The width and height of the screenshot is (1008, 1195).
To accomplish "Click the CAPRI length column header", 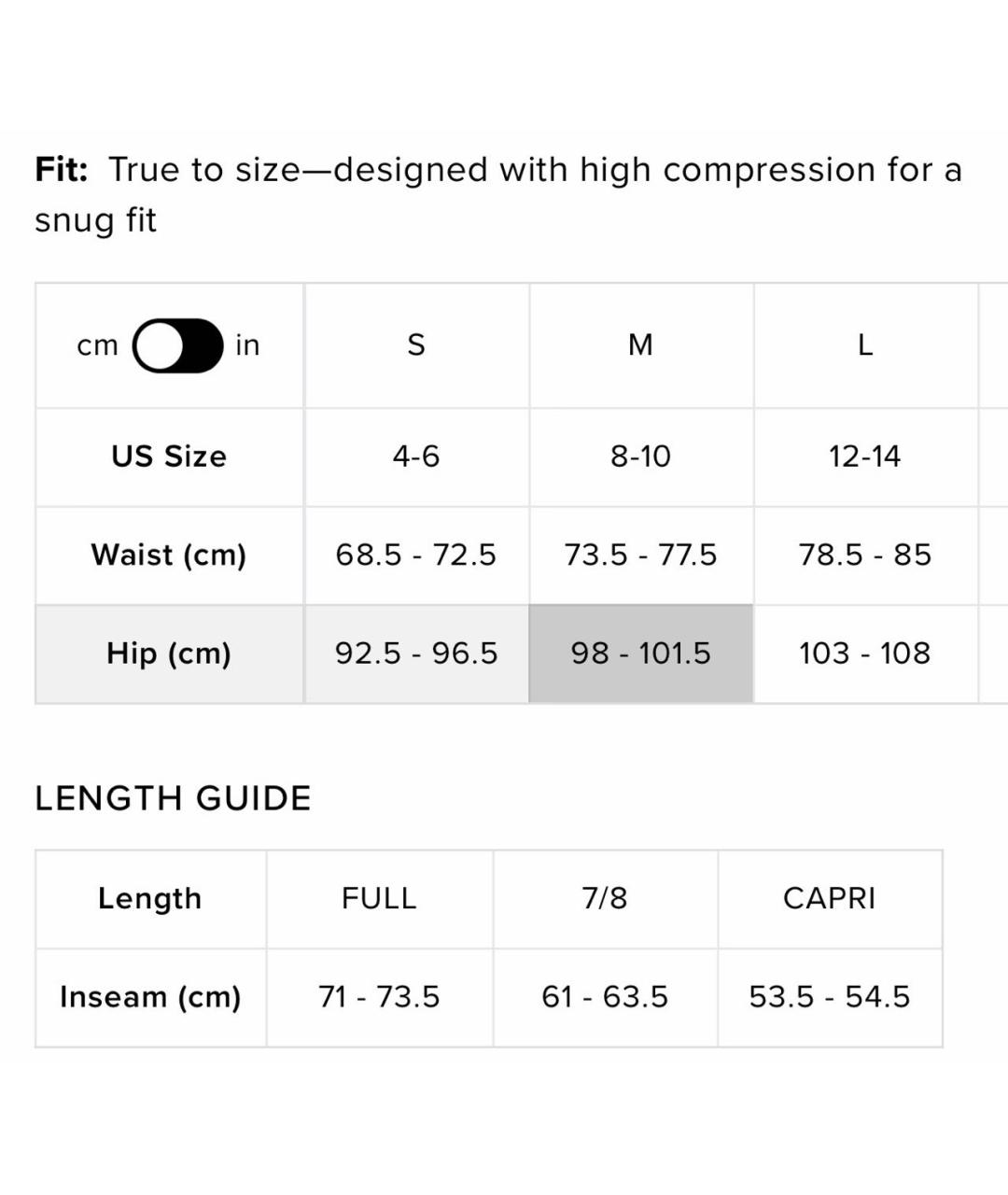I will tap(830, 898).
